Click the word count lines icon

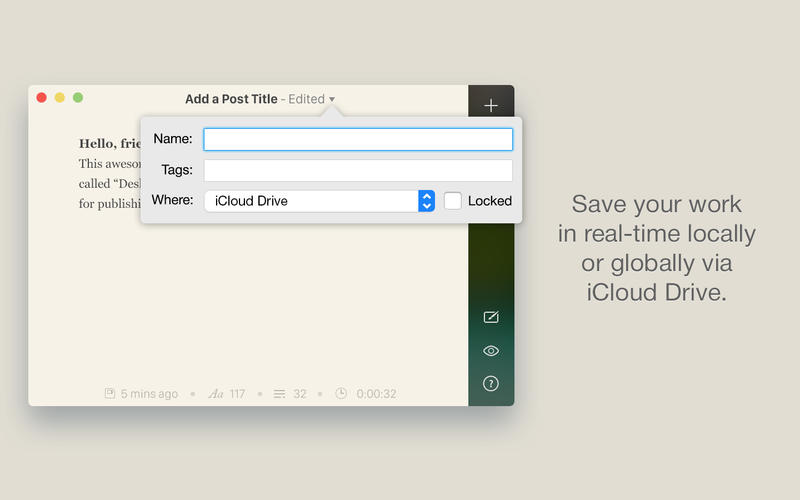[279, 394]
